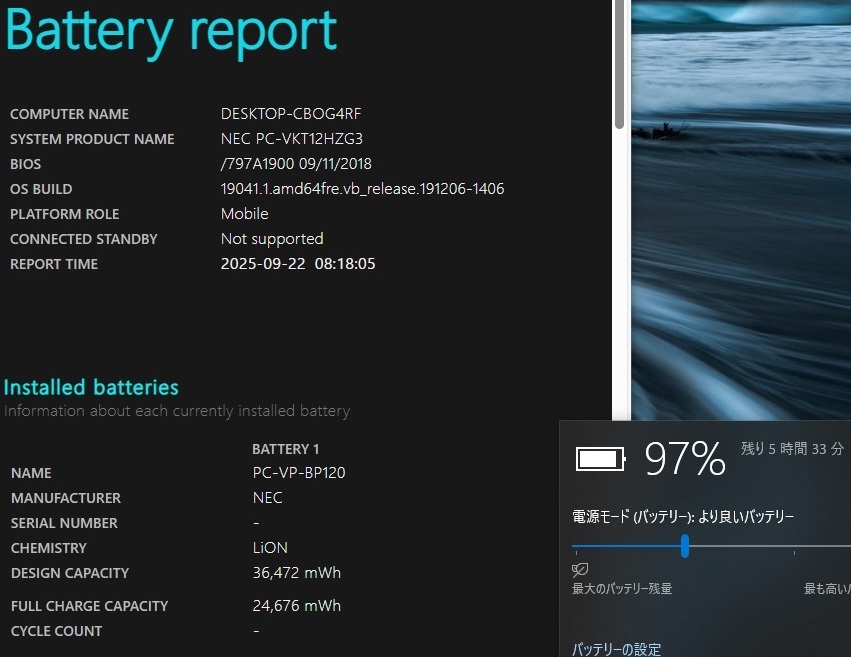The width and height of the screenshot is (851, 657).
Task: Click the 最大のバッテリー残量 slider label
Action: [x=622, y=589]
